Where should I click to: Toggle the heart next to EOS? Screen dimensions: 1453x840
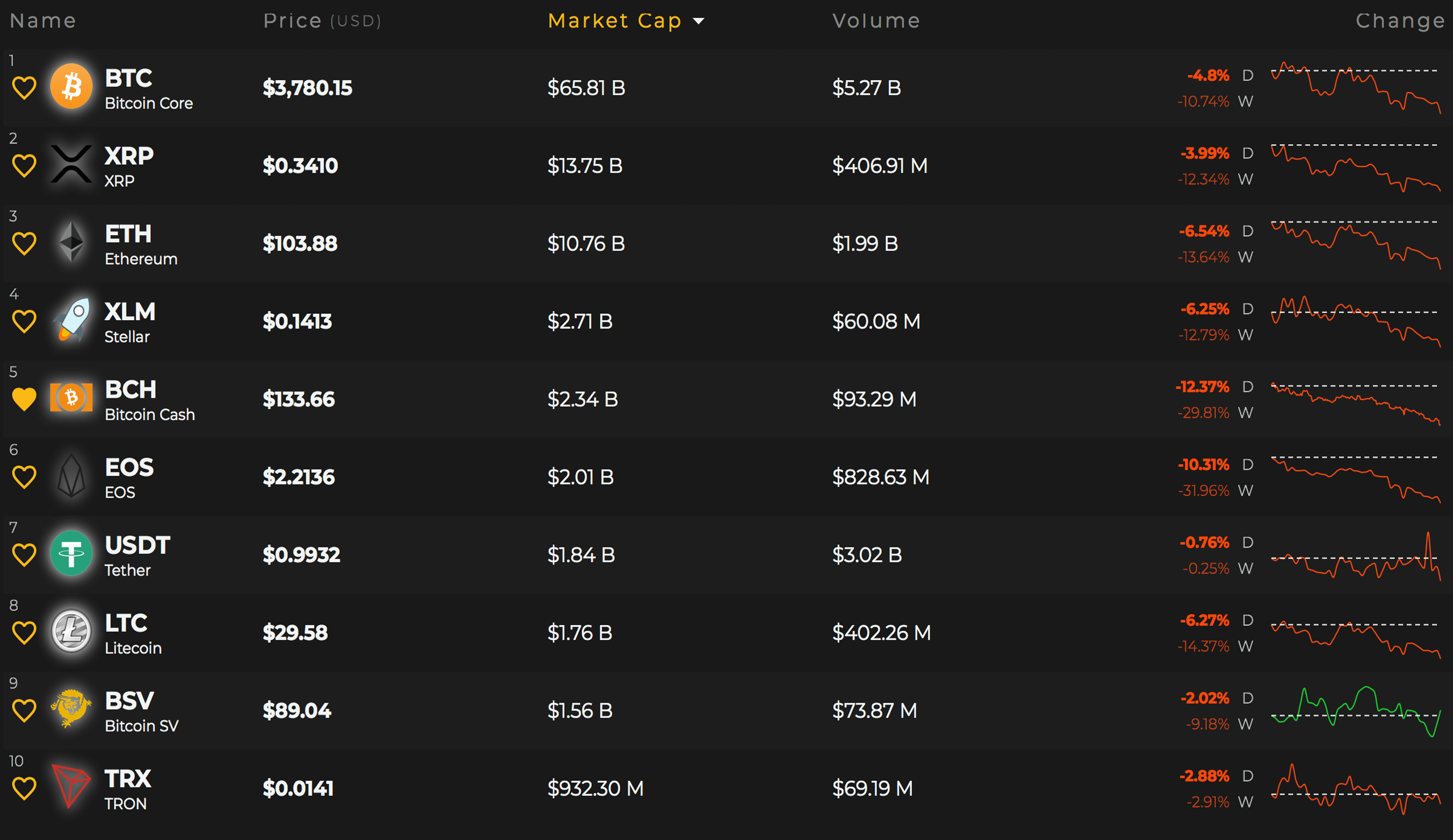[x=24, y=477]
